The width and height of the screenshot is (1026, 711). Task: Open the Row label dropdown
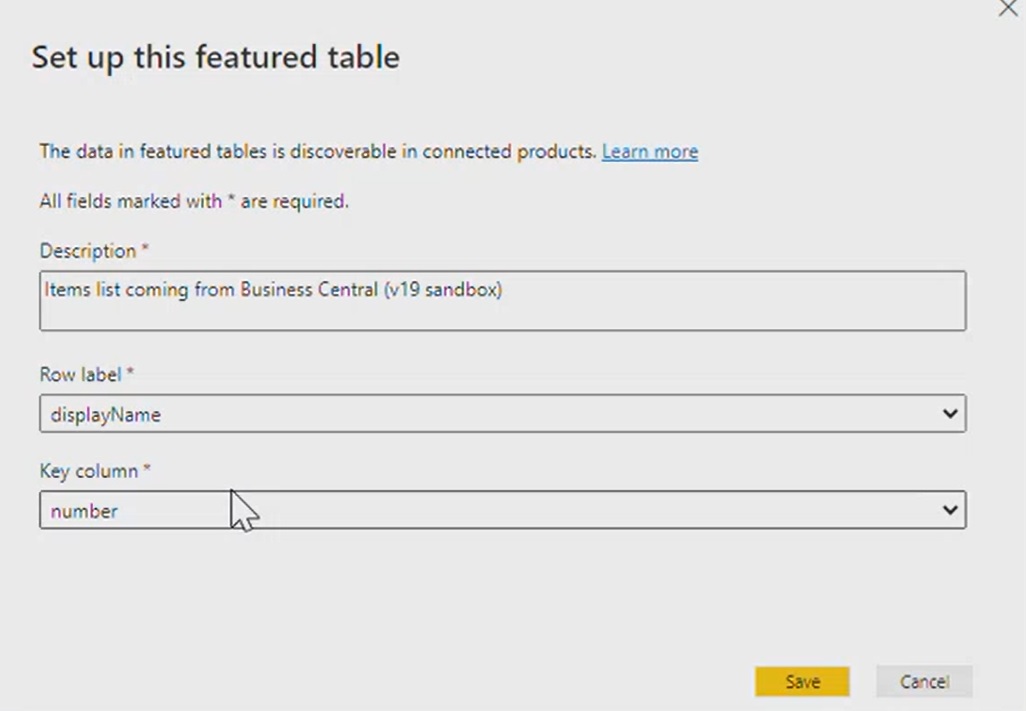click(502, 414)
